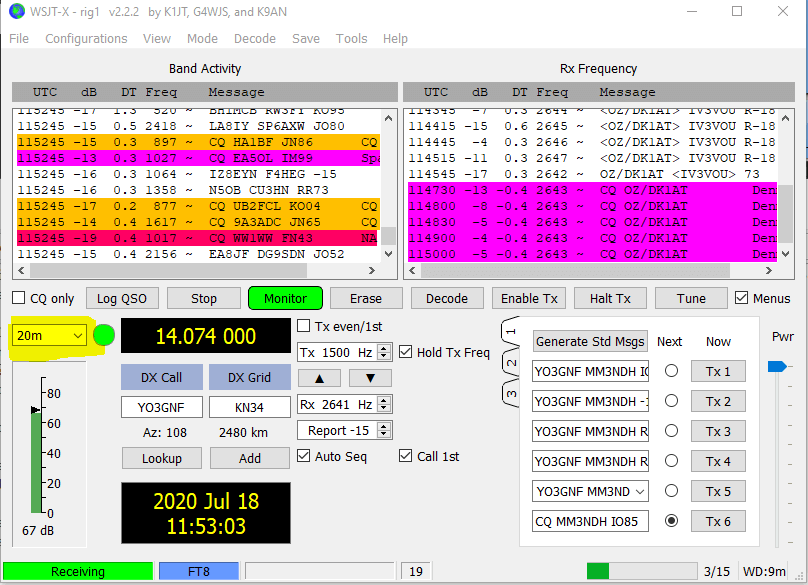Click the Rx Frequency vertical scrollbar thumb
The image size is (808, 585).
[x=785, y=213]
